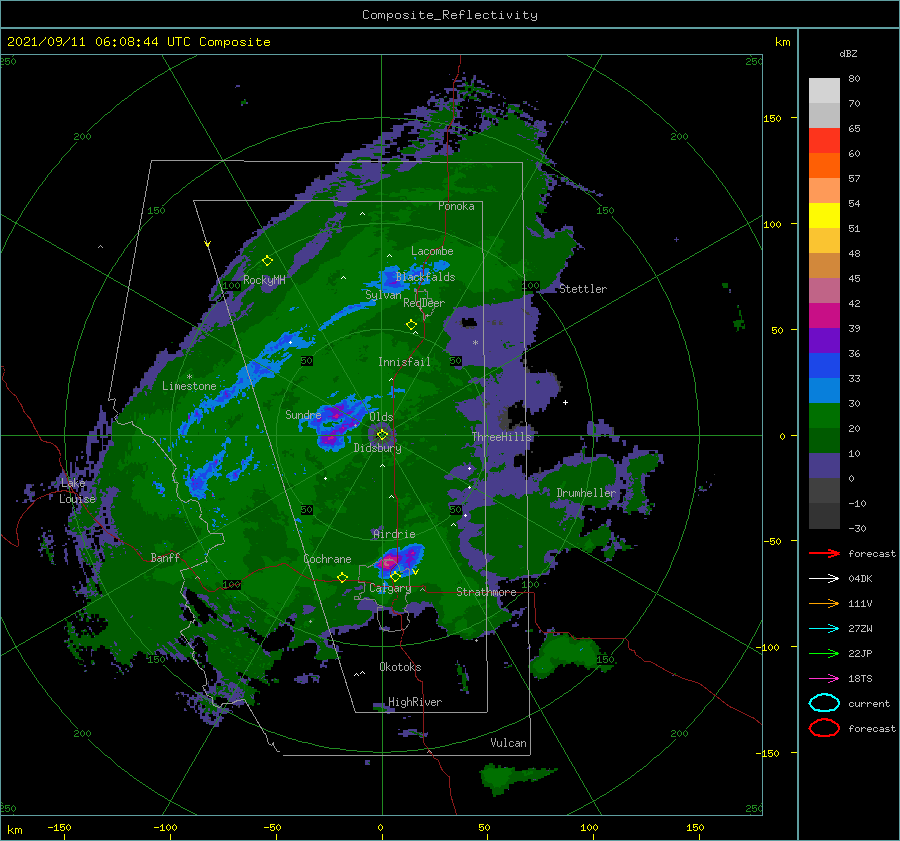The width and height of the screenshot is (900, 841).
Task: Pick the light grey 80 dBZ swatch
Action: (x=824, y=91)
